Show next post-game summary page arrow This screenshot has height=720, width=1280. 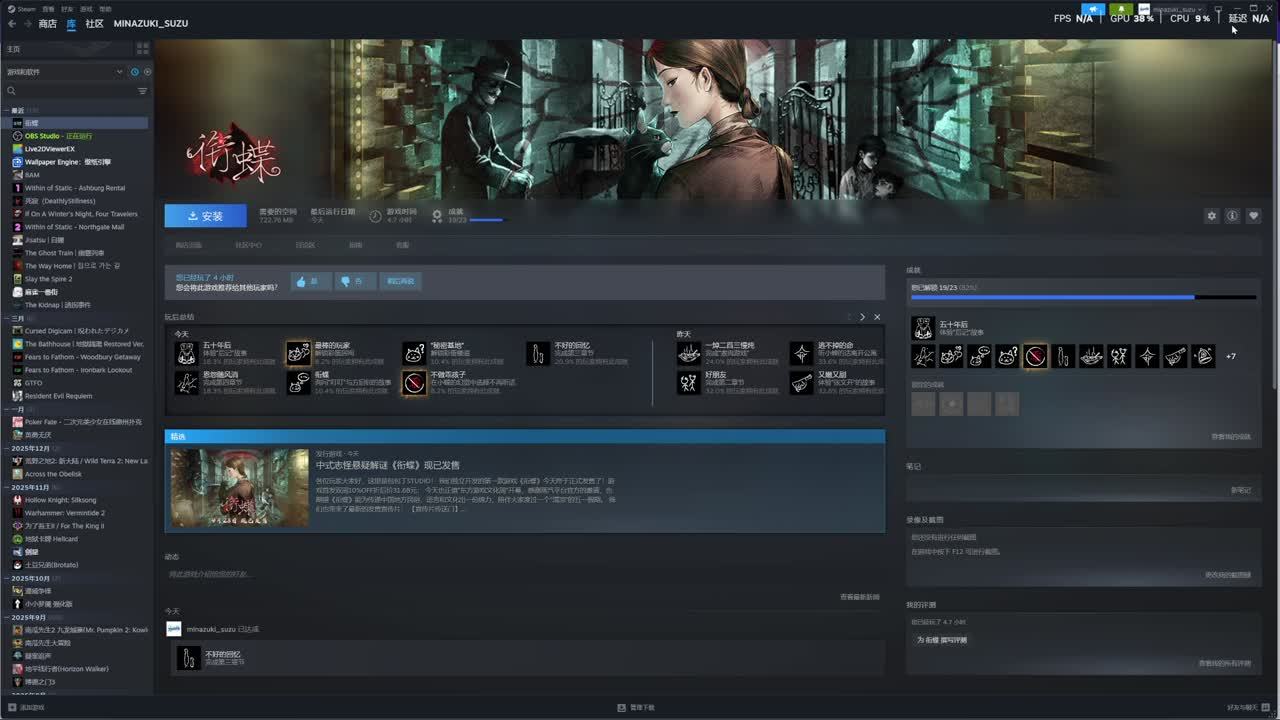coord(862,317)
